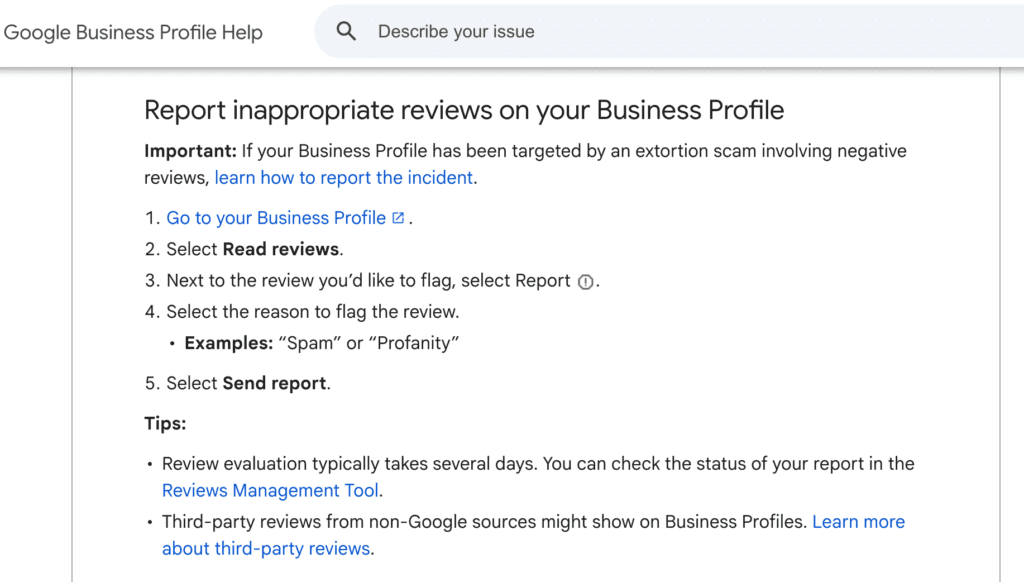Click the bold text 'Read reviews'

[281, 250]
